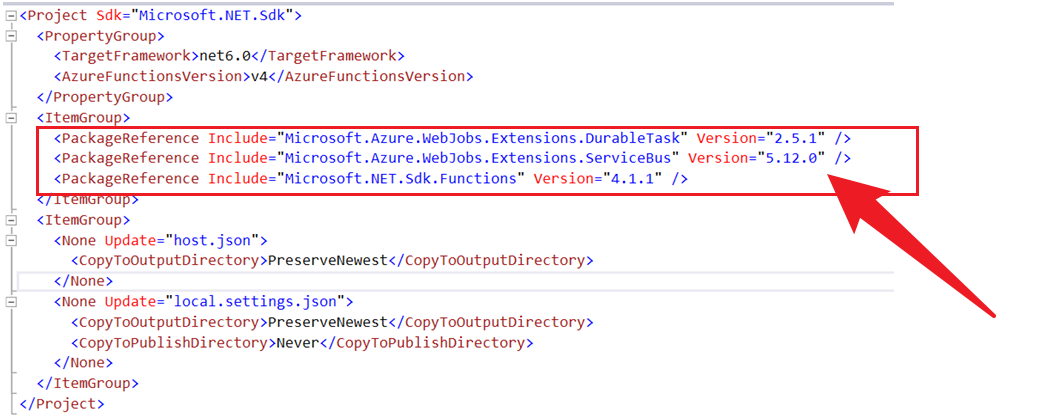Collapse the None local.settings.json element

tap(11, 301)
